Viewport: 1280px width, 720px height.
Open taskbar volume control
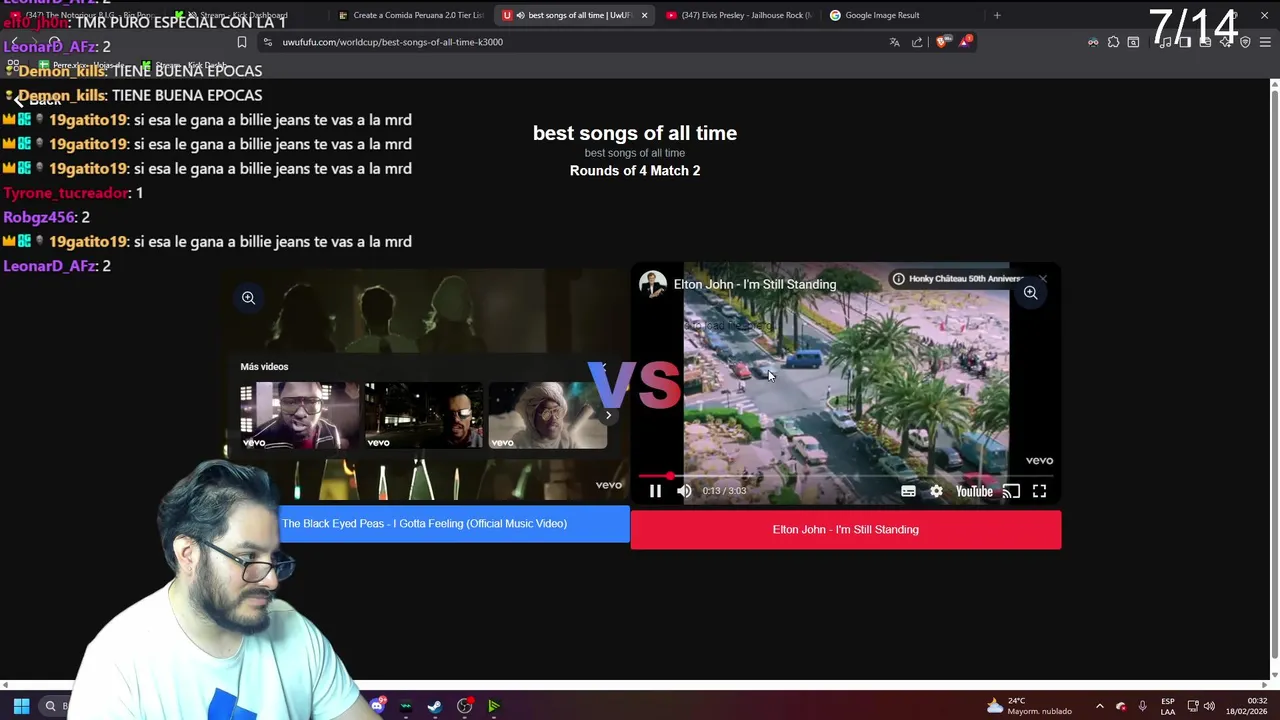click(1209, 706)
